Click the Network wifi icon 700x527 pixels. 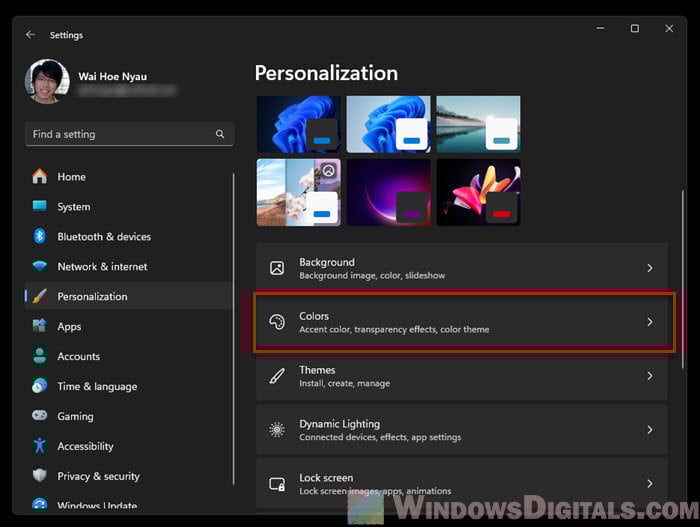tap(40, 266)
